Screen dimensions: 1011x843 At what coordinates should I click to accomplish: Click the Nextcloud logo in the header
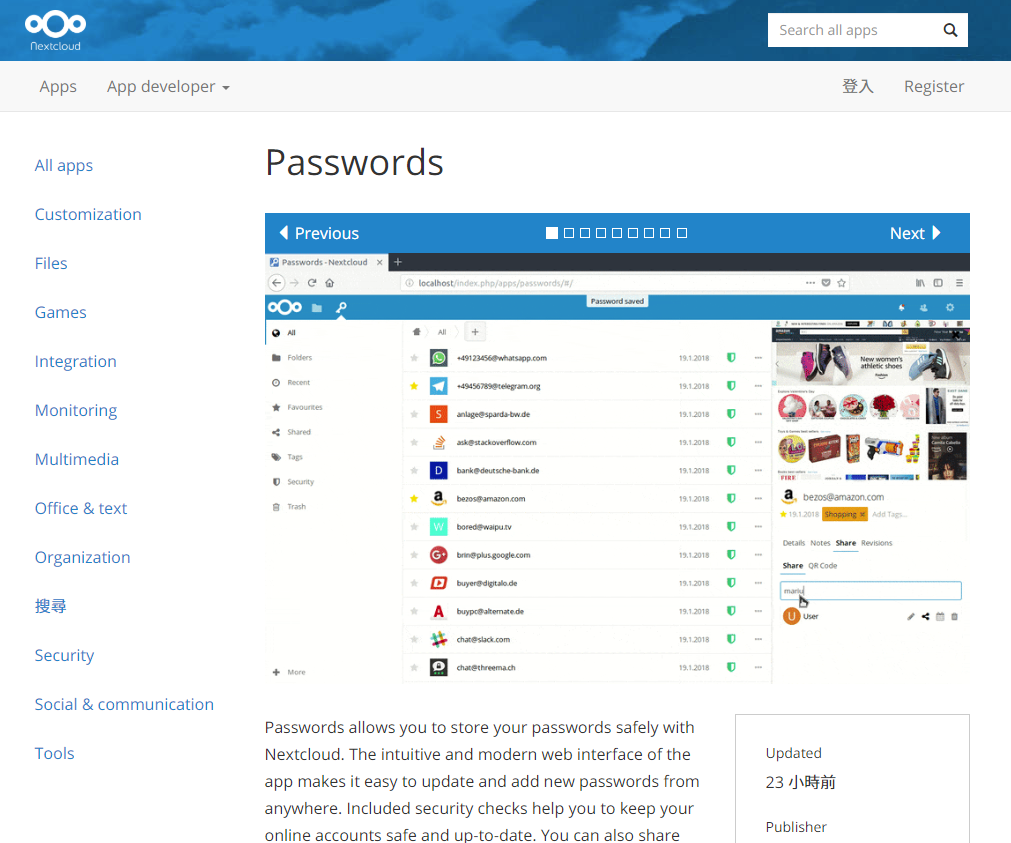pyautogui.click(x=55, y=30)
